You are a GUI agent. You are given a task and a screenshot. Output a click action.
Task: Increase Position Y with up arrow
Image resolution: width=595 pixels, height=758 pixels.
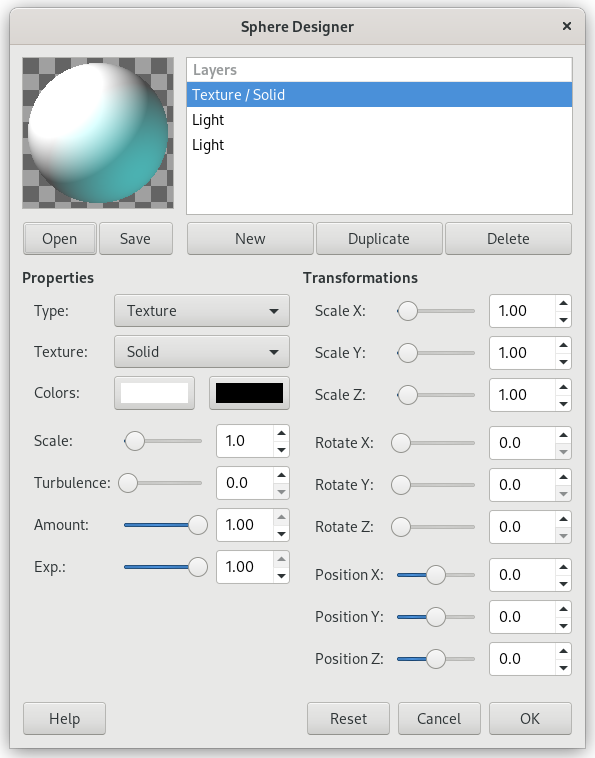coord(563,609)
